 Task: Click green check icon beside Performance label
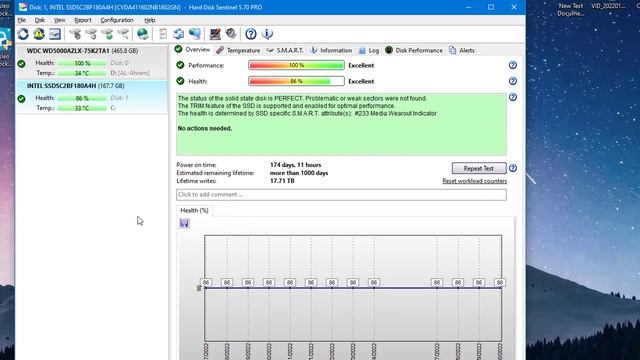tap(180, 65)
